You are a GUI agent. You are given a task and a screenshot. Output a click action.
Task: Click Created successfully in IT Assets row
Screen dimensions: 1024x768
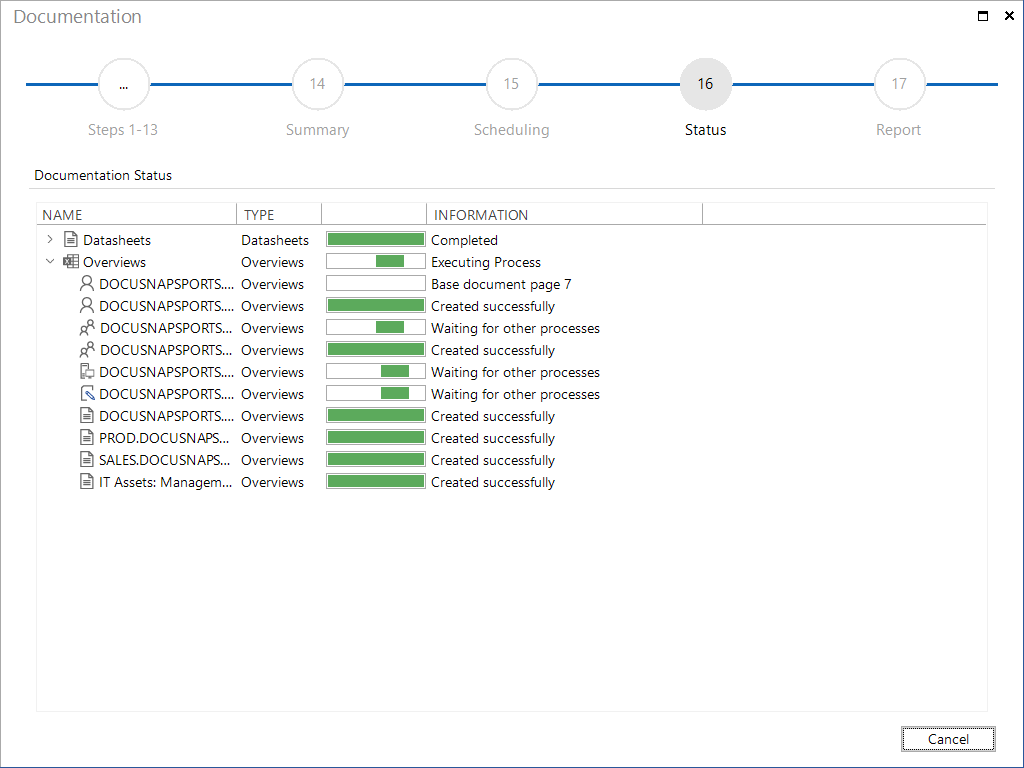[x=492, y=483]
